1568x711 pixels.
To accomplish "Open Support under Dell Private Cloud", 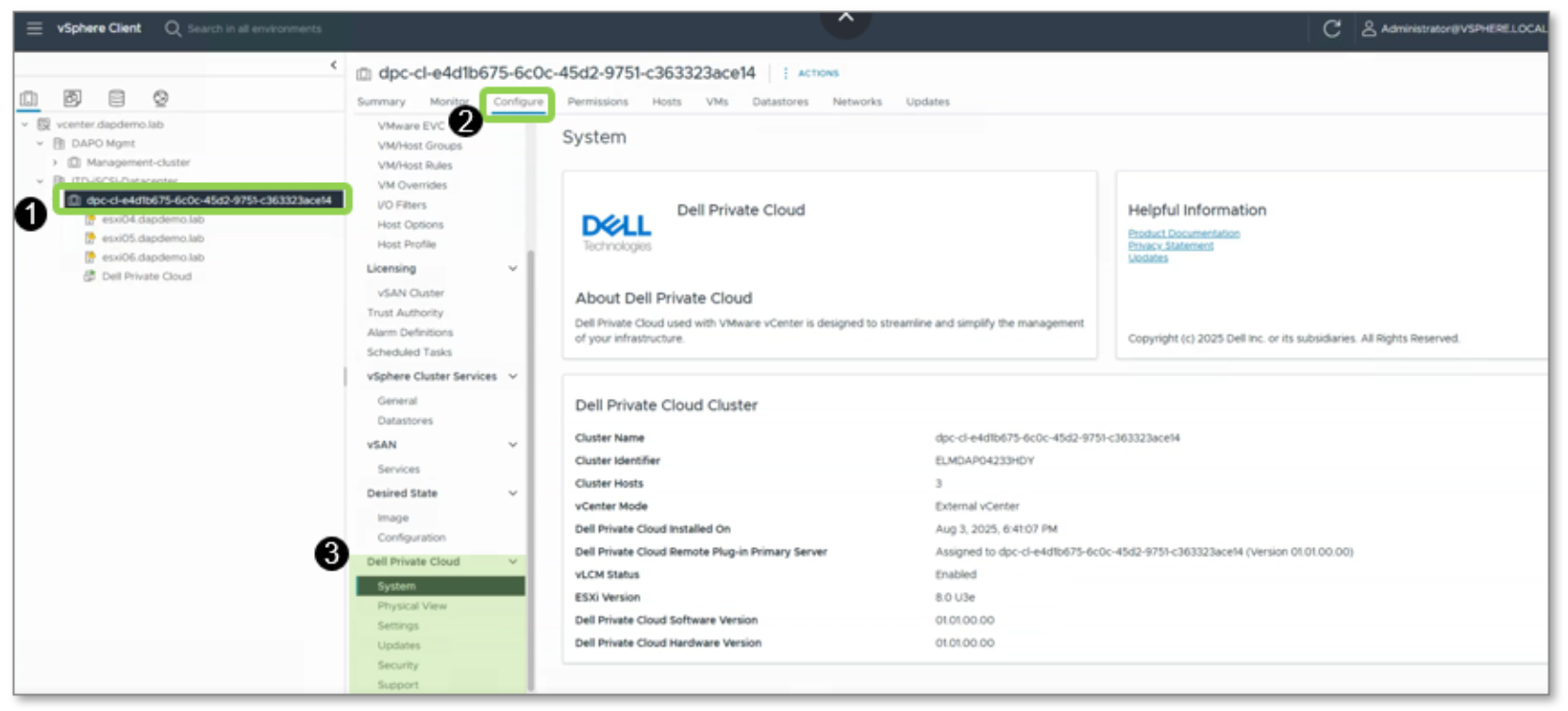I will 398,686.
